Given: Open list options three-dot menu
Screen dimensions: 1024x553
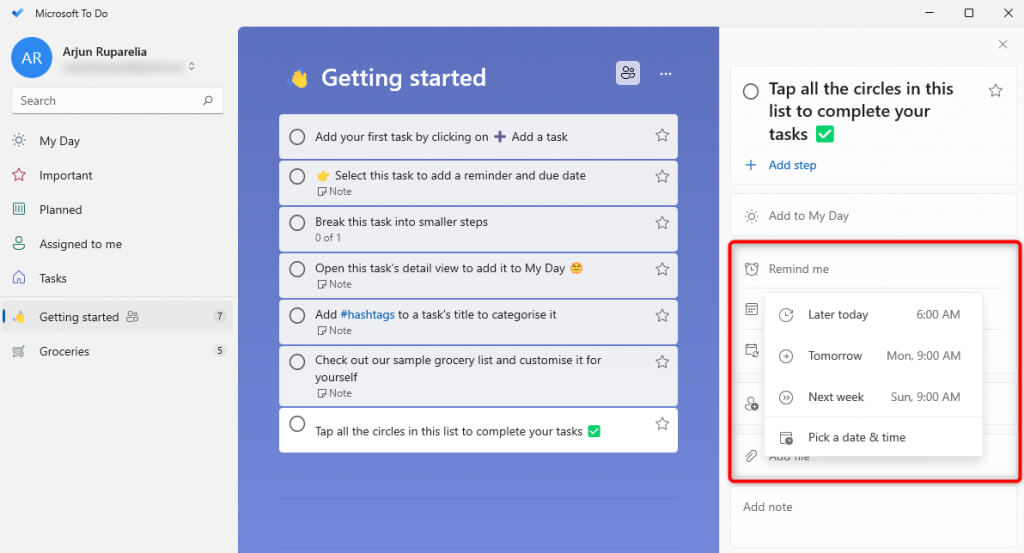Looking at the screenshot, I should click(665, 74).
